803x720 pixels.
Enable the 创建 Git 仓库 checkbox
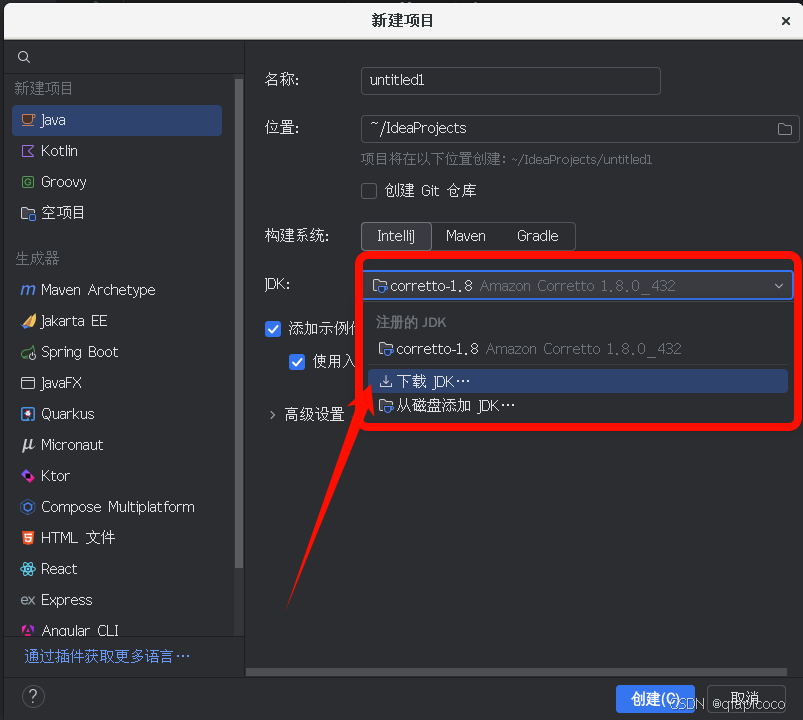point(369,191)
